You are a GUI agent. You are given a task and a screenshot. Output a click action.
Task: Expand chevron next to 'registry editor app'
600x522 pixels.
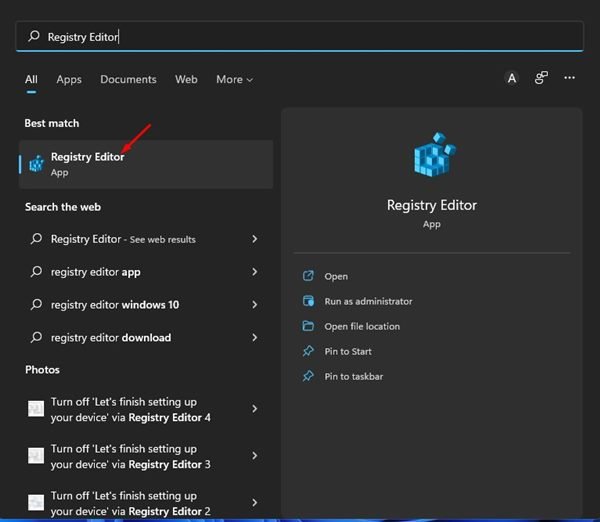[254, 272]
